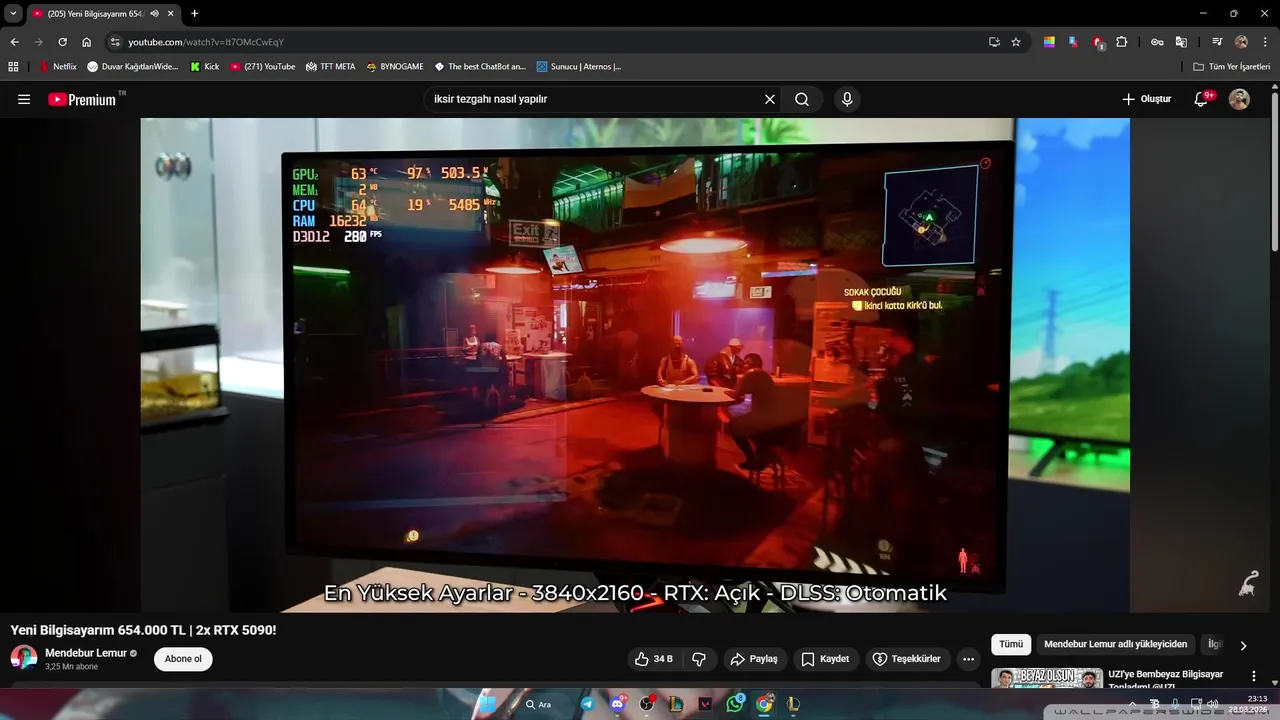
Task: Reload the current page
Action: [x=62, y=42]
